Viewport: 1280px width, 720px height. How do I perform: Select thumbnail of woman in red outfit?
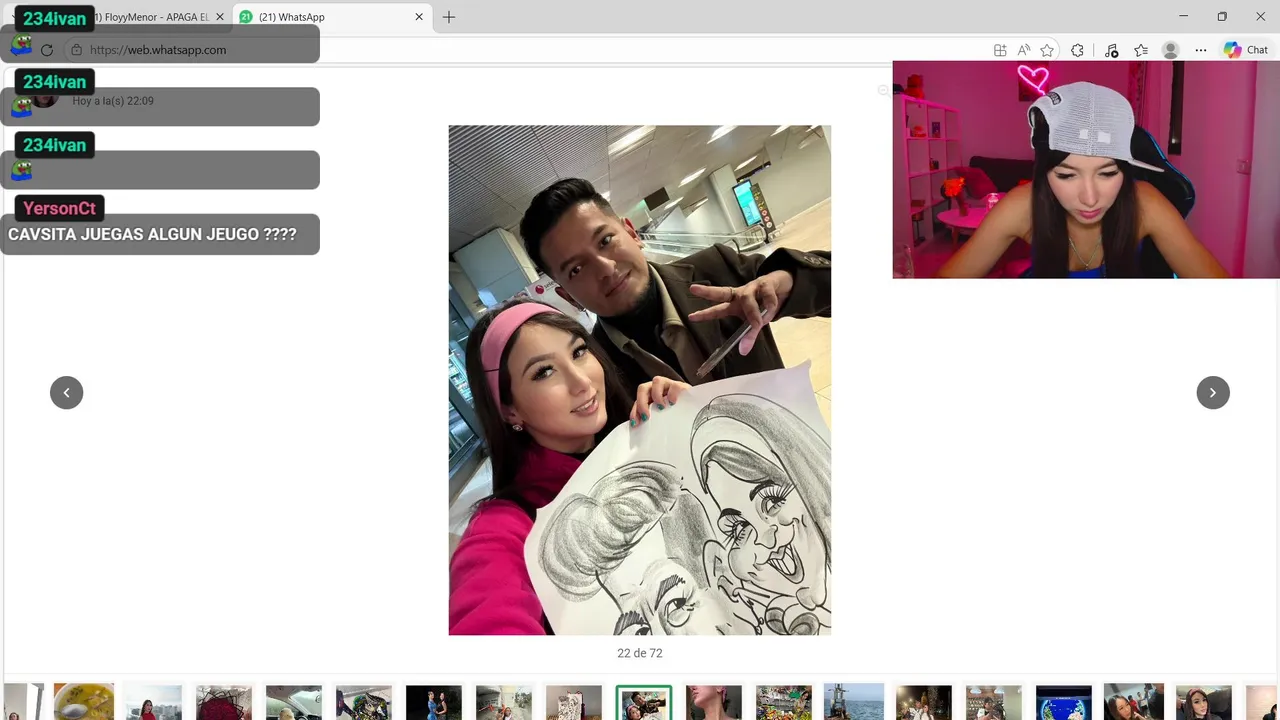(x=154, y=702)
